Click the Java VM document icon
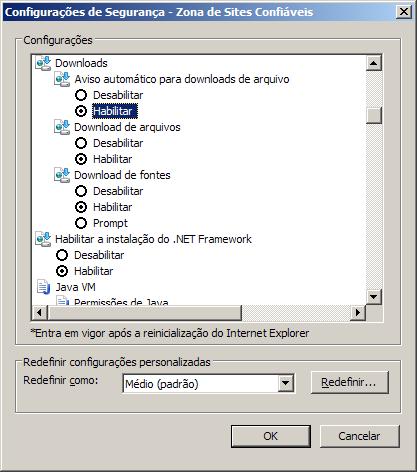 [43, 287]
